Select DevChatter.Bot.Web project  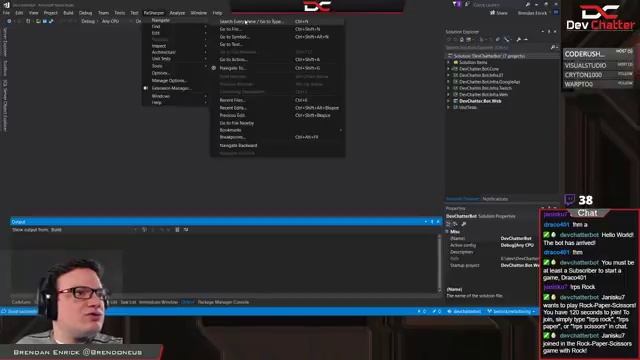pos(480,101)
